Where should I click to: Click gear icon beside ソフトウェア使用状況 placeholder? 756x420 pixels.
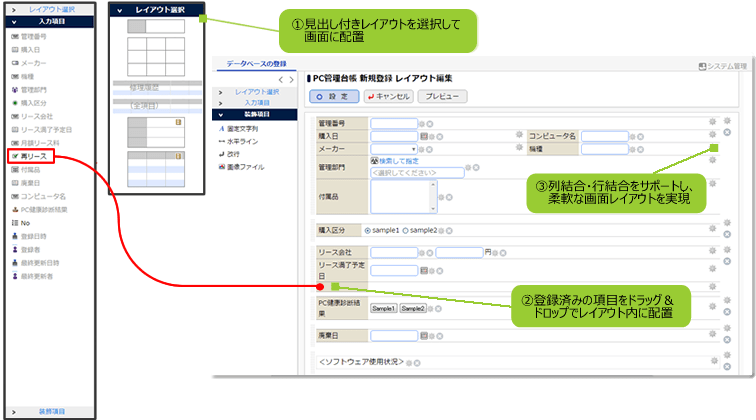pos(409,363)
